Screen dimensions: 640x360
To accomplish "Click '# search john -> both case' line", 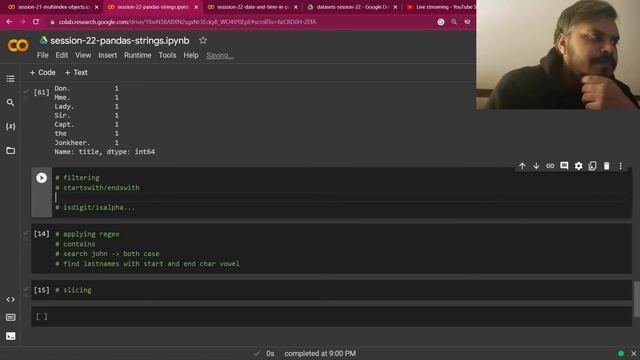I will (x=107, y=253).
